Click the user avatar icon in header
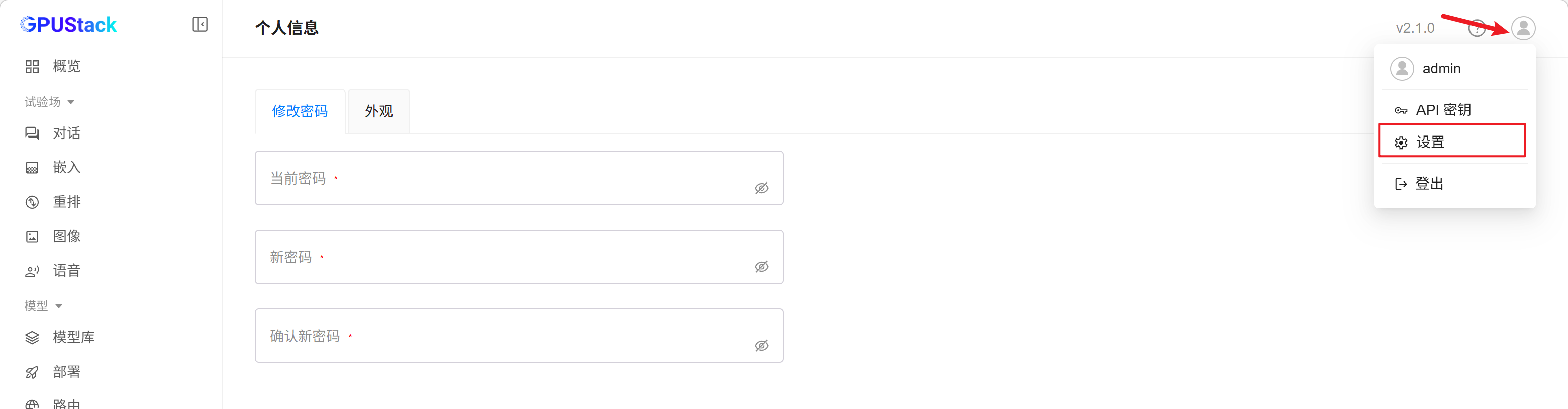Image resolution: width=1568 pixels, height=409 pixels. pyautogui.click(x=1523, y=28)
